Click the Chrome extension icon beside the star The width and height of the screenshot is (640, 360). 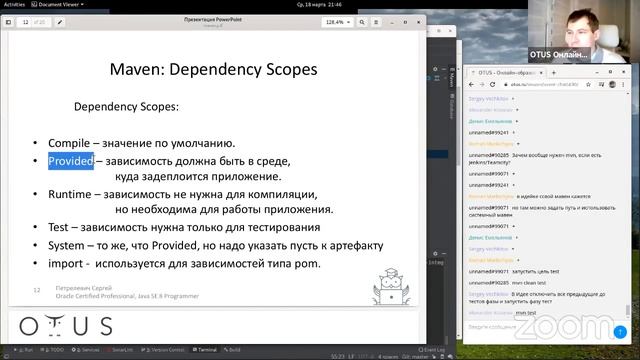(x=601, y=84)
